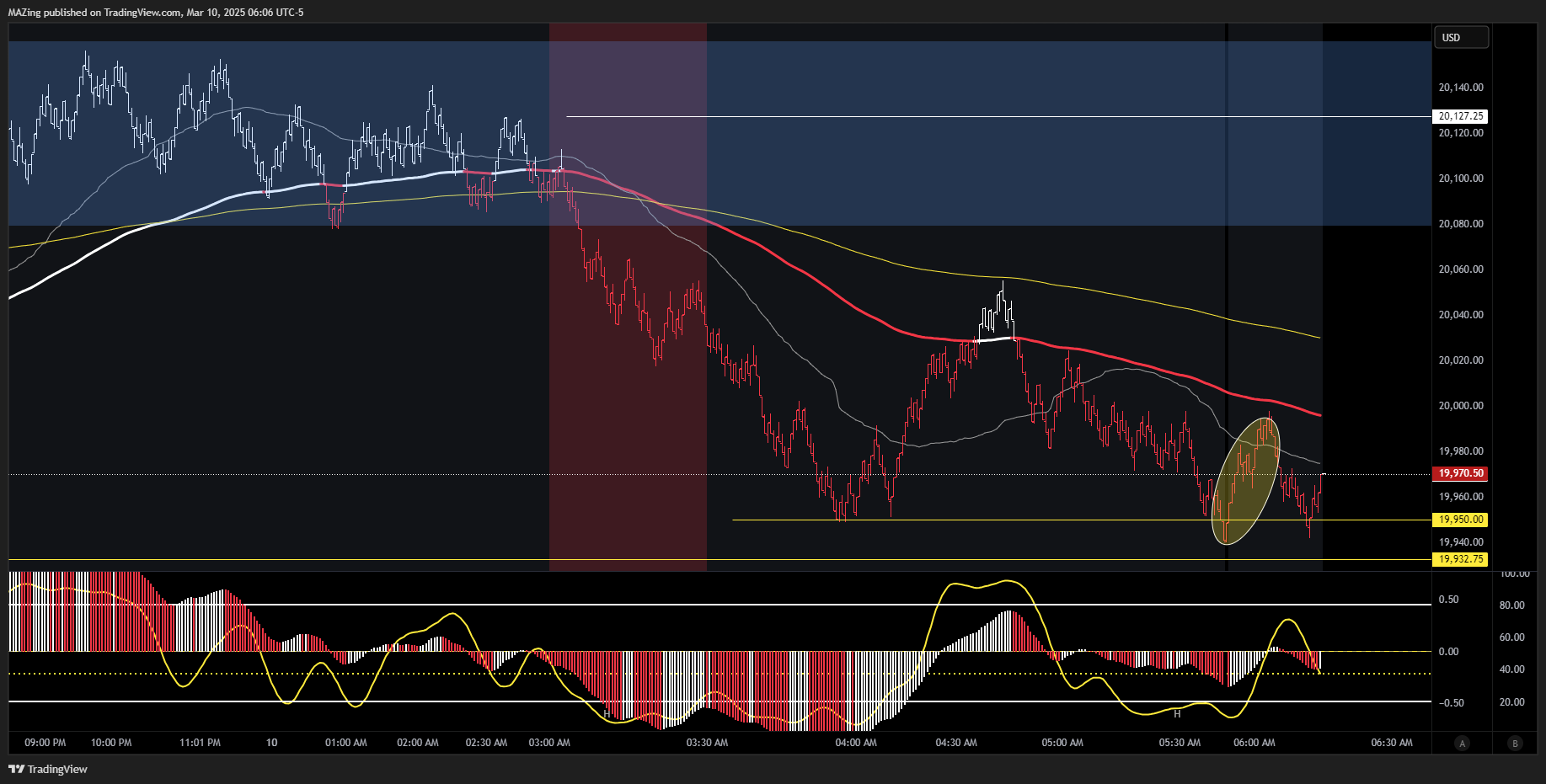Click the 02:30 AM time axis label

click(x=486, y=743)
